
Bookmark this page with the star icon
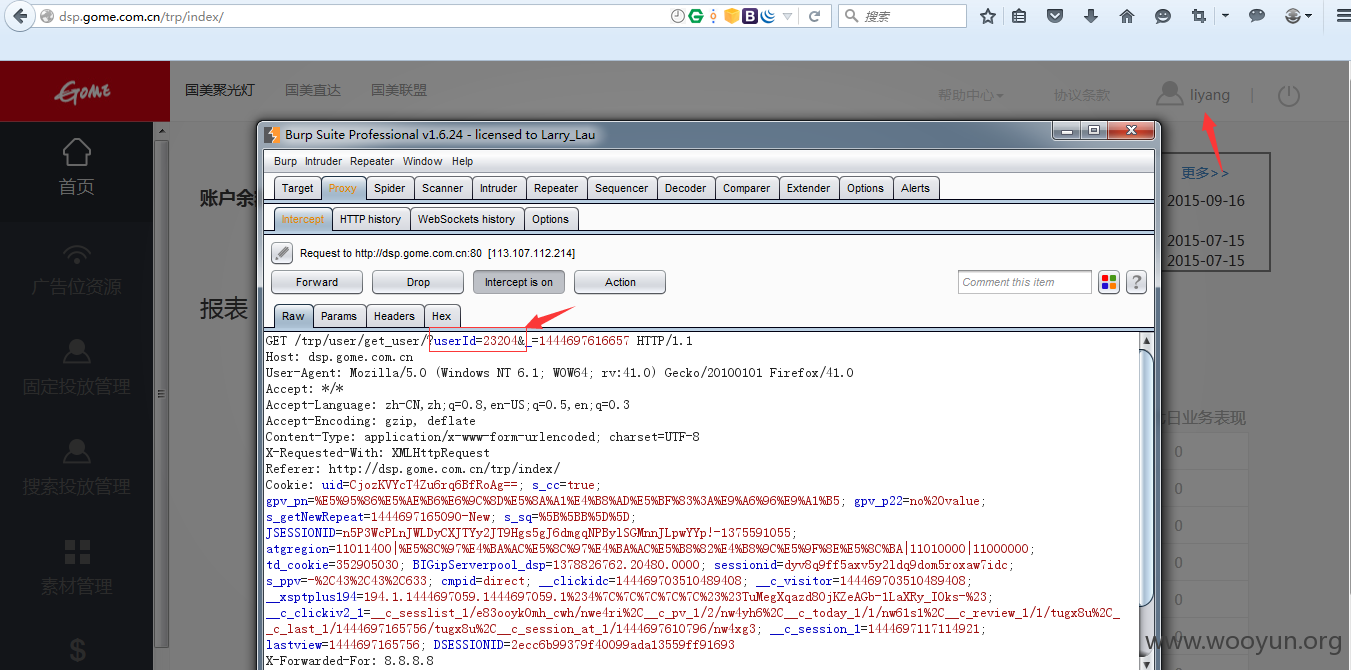[x=988, y=16]
